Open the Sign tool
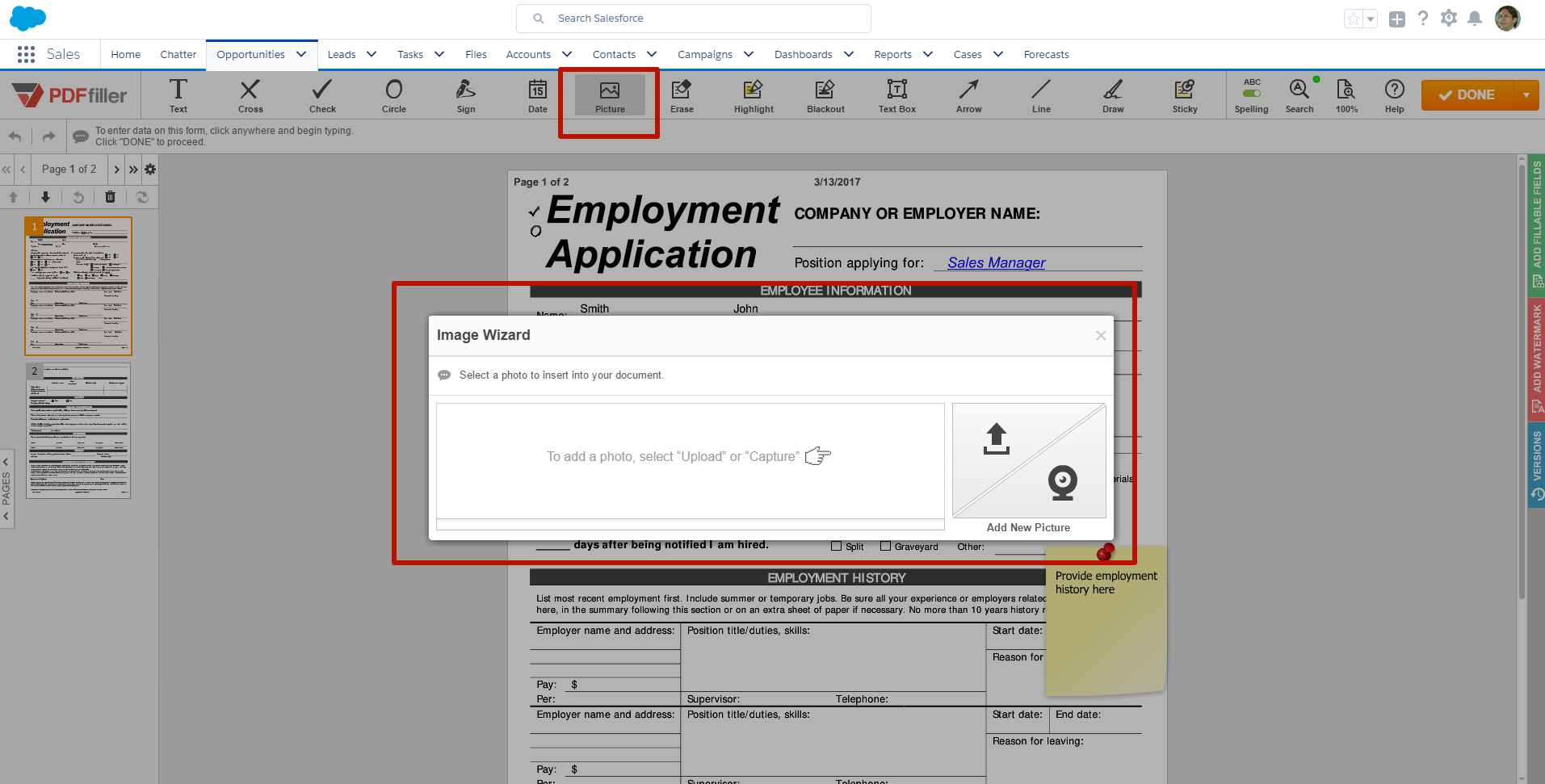1545x784 pixels. pos(466,95)
